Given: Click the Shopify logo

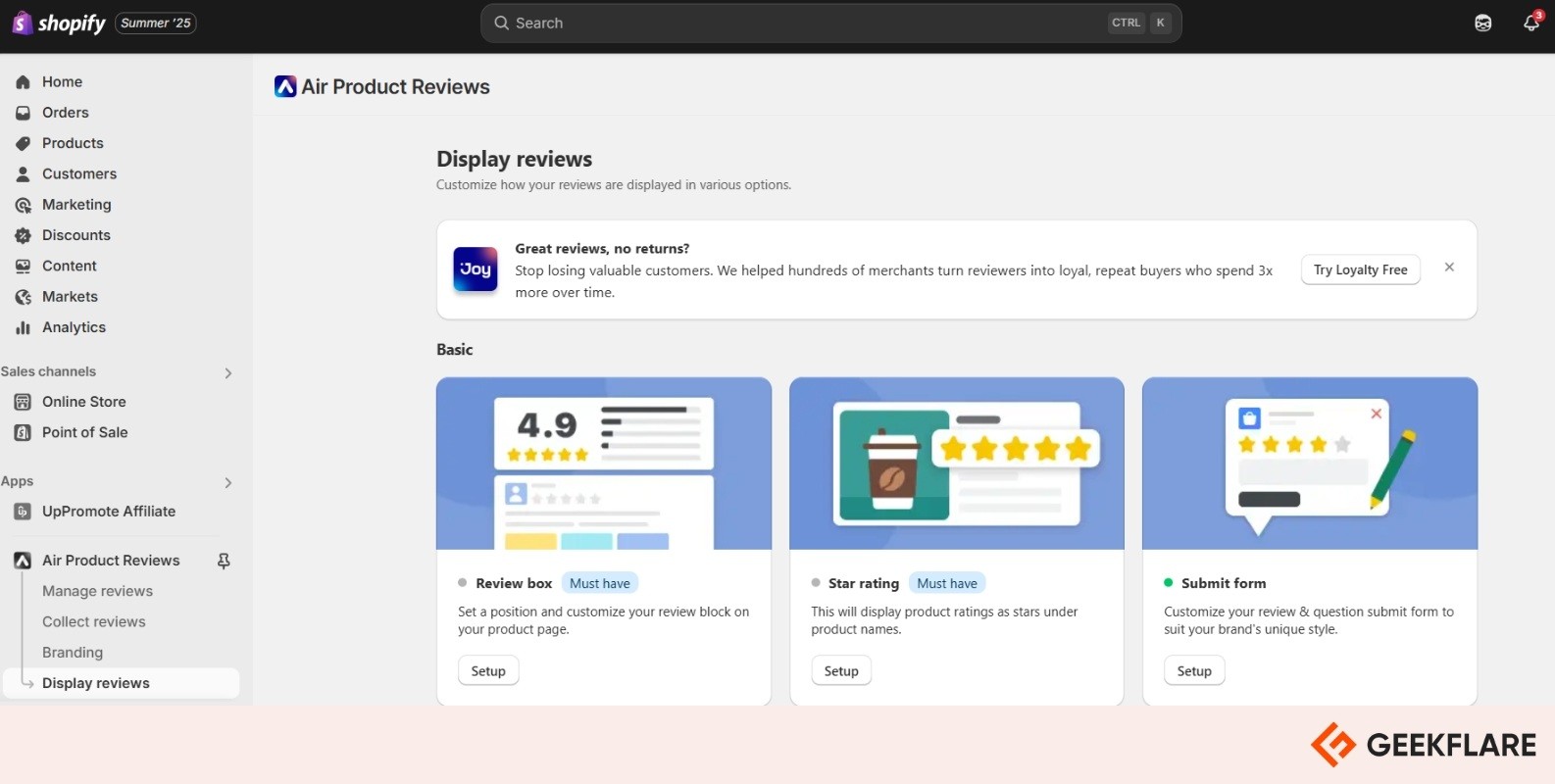Looking at the screenshot, I should (x=58, y=23).
